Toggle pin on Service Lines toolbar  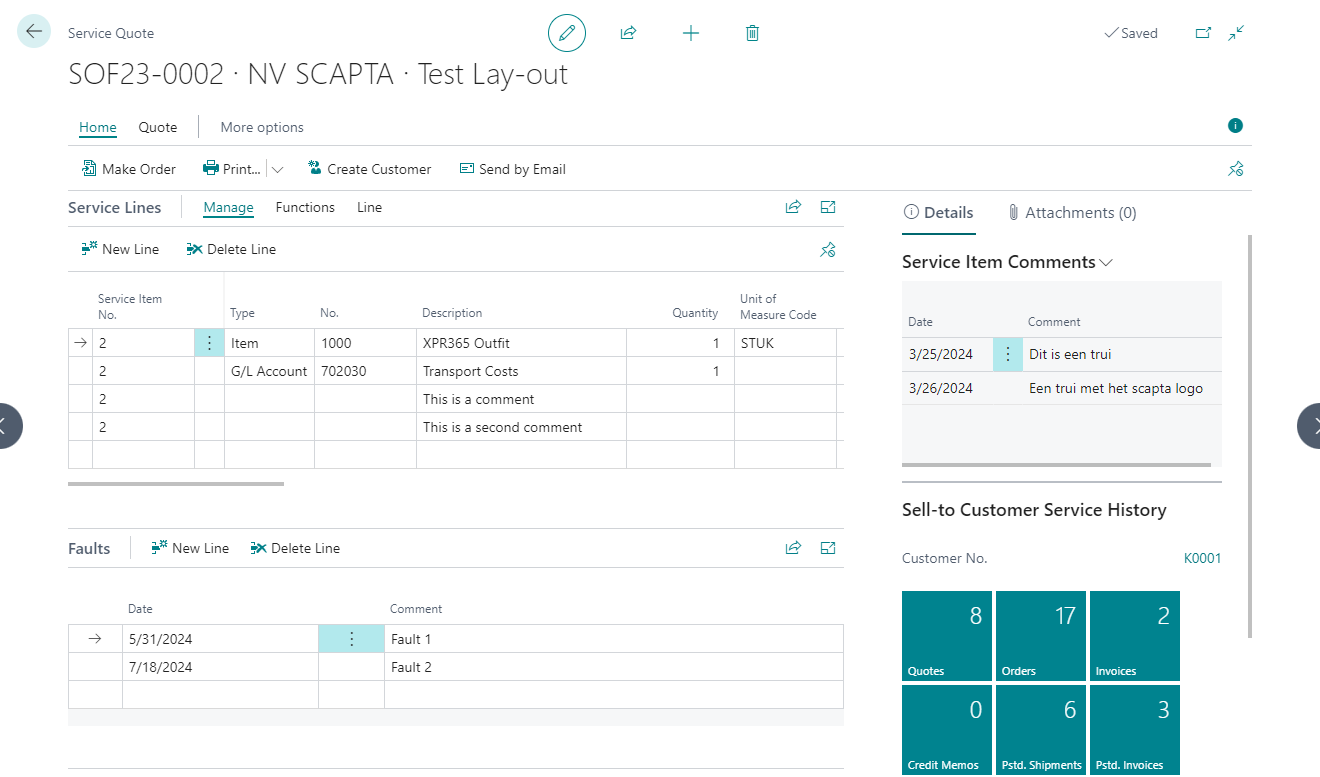click(827, 250)
